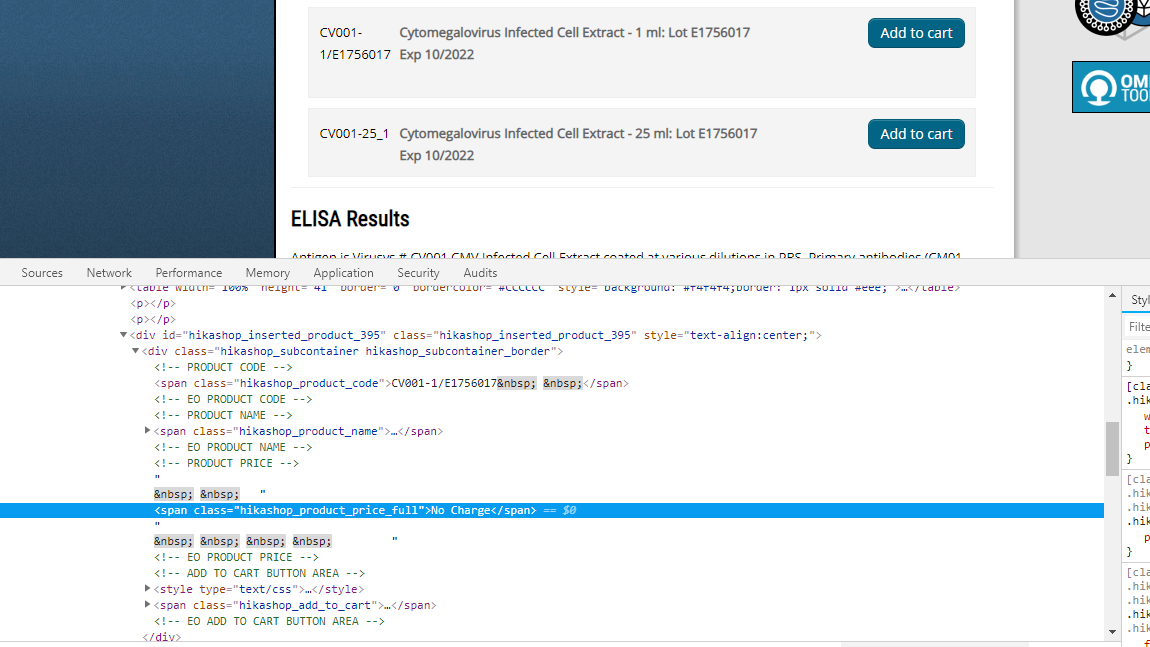Open the Audits tab
Viewport: 1150px width, 647px height.
[x=480, y=273]
